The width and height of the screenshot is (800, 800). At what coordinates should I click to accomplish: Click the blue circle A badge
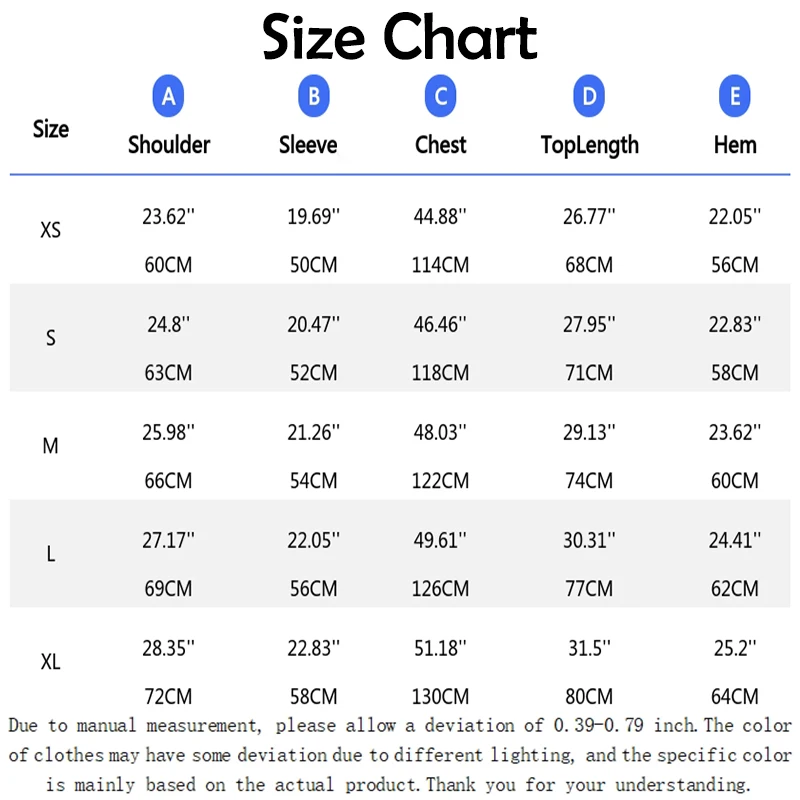pos(168,97)
